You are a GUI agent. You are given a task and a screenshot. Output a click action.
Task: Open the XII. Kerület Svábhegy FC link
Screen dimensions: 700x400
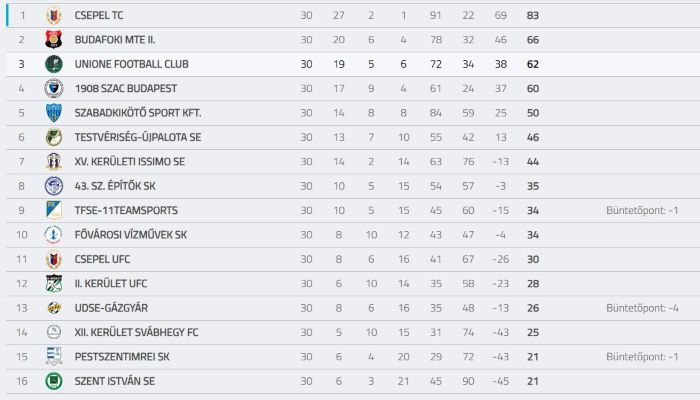[x=136, y=333]
